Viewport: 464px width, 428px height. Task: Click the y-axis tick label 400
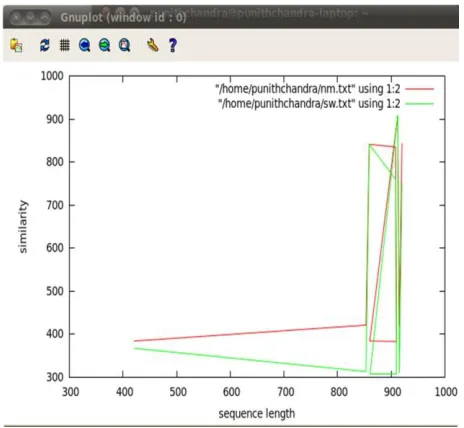pos(55,334)
